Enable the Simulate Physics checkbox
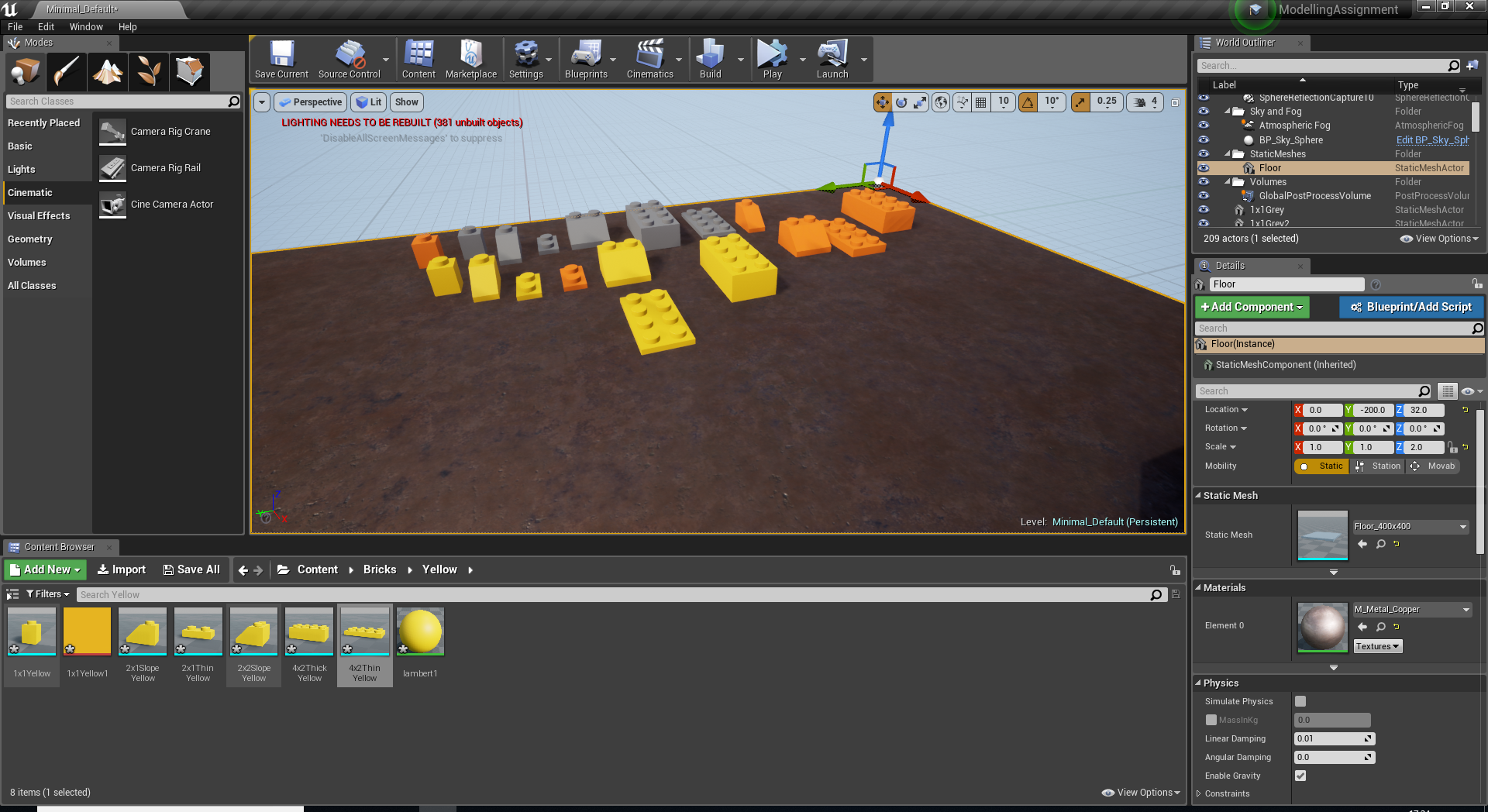The image size is (1488, 812). tap(1300, 701)
